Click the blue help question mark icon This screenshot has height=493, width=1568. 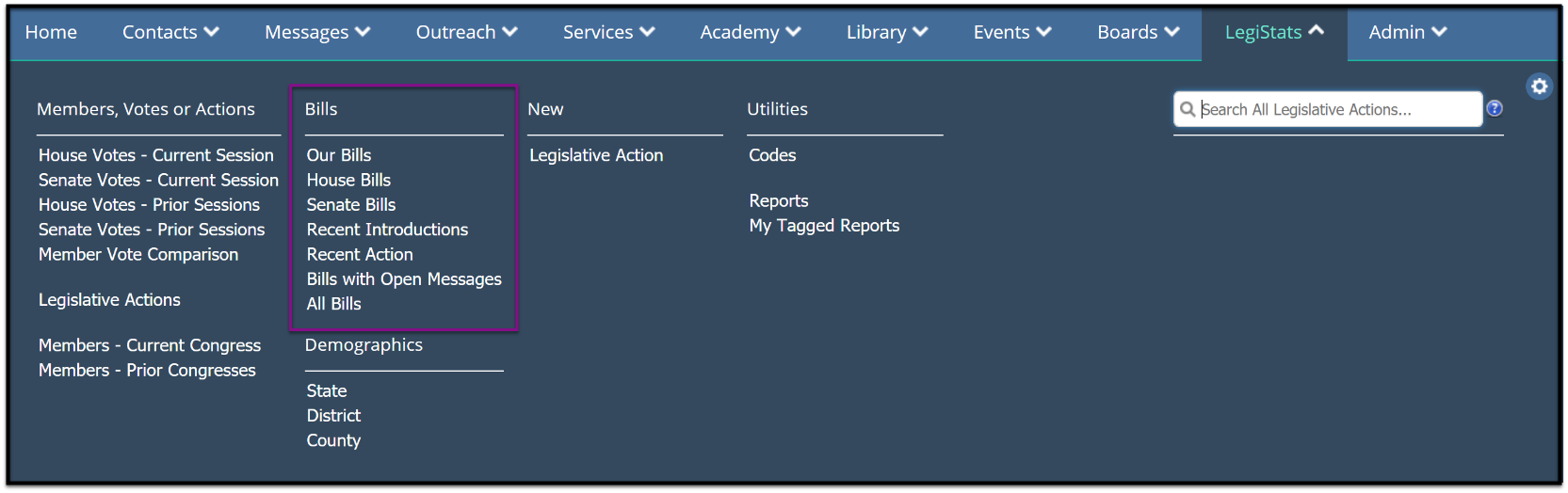[x=1495, y=109]
